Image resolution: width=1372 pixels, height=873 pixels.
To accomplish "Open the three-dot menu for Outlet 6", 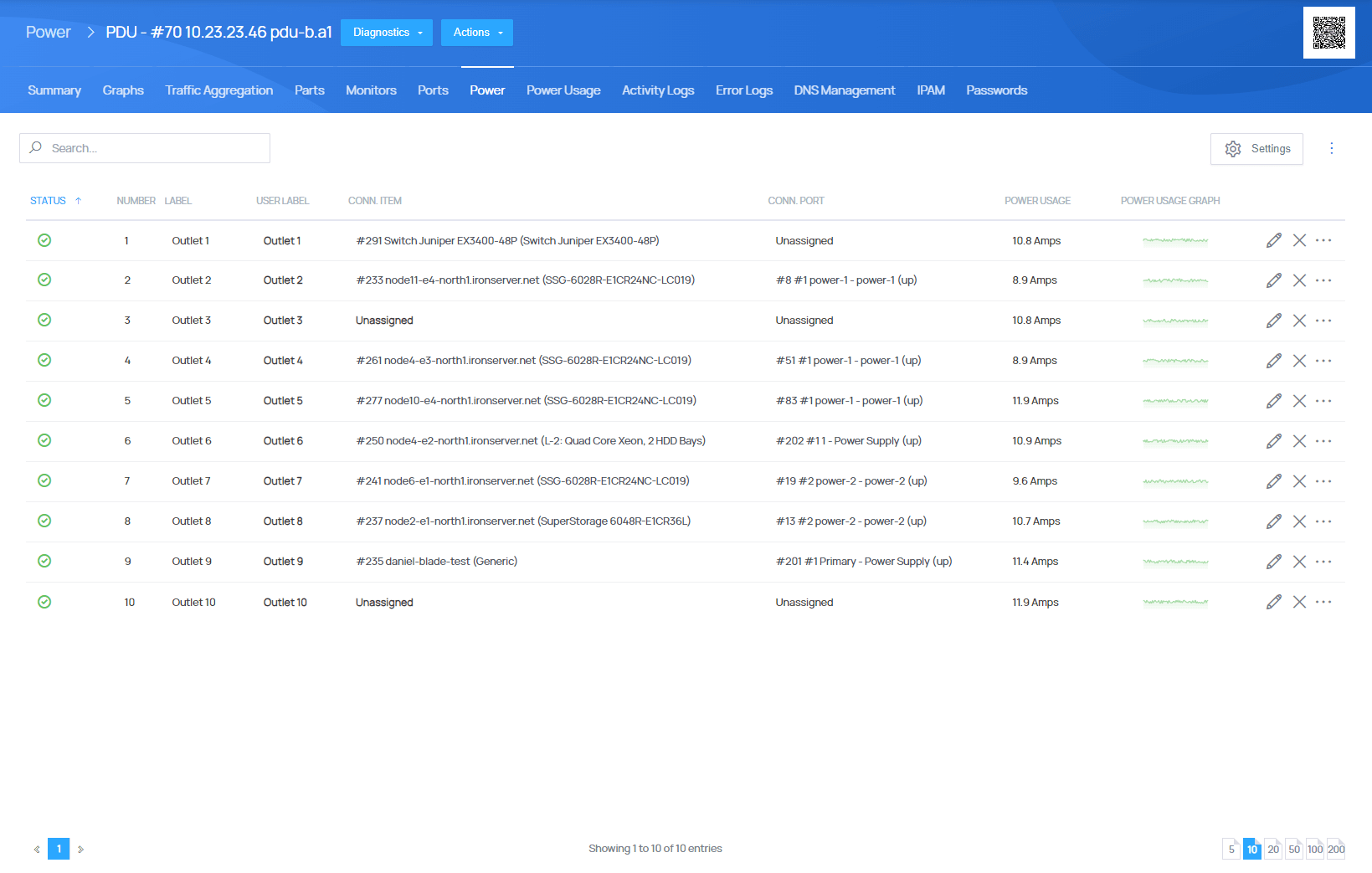I will pyautogui.click(x=1323, y=441).
